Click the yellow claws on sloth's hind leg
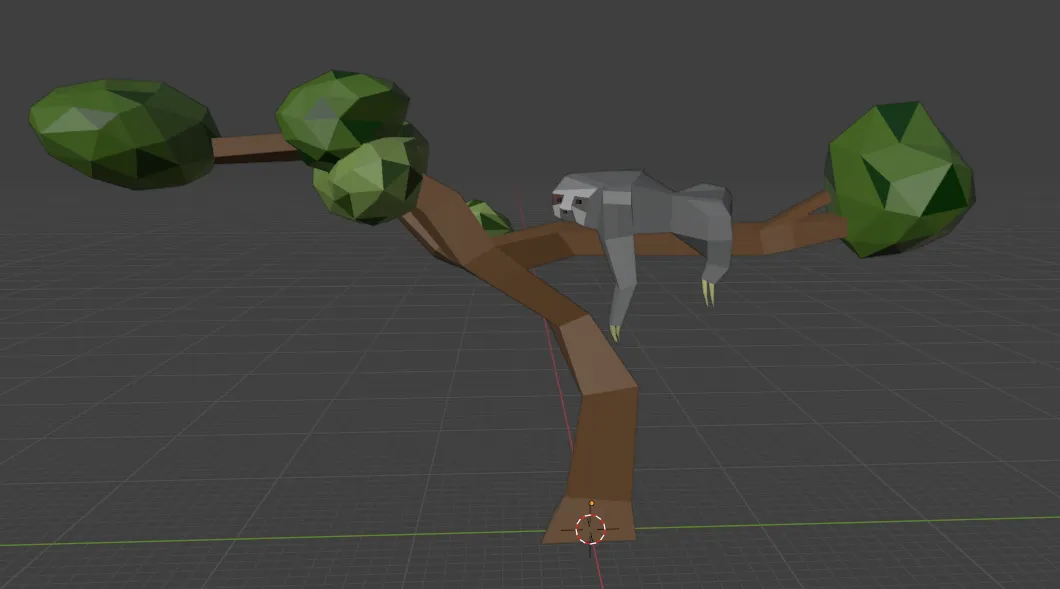This screenshot has width=1060, height=589. point(708,293)
